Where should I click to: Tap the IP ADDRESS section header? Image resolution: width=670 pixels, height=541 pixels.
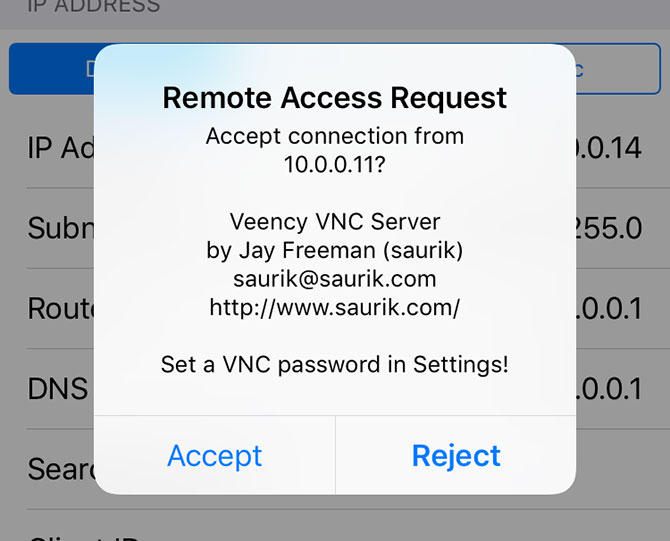click(94, 6)
